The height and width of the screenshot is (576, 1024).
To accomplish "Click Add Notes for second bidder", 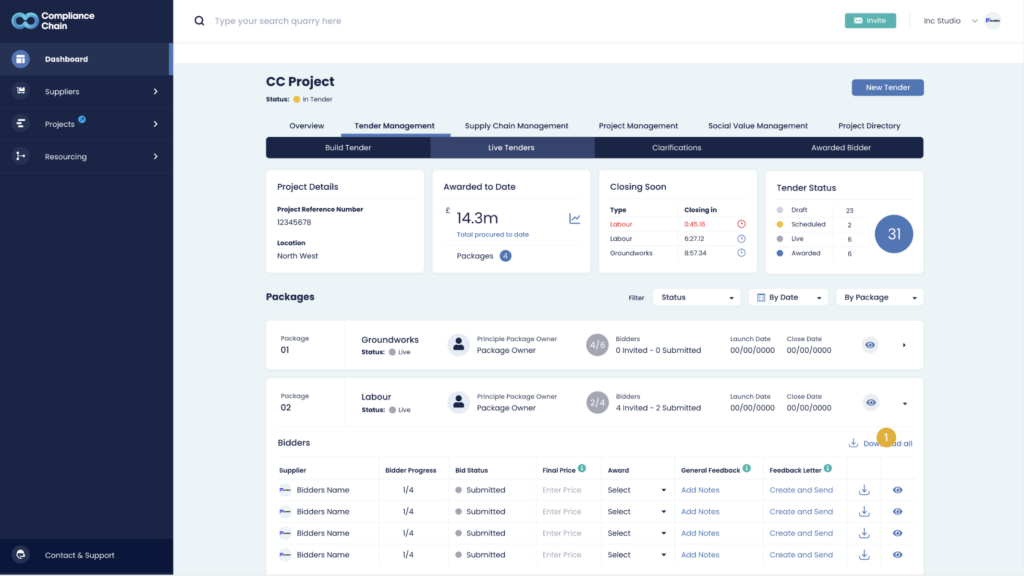I will click(700, 511).
